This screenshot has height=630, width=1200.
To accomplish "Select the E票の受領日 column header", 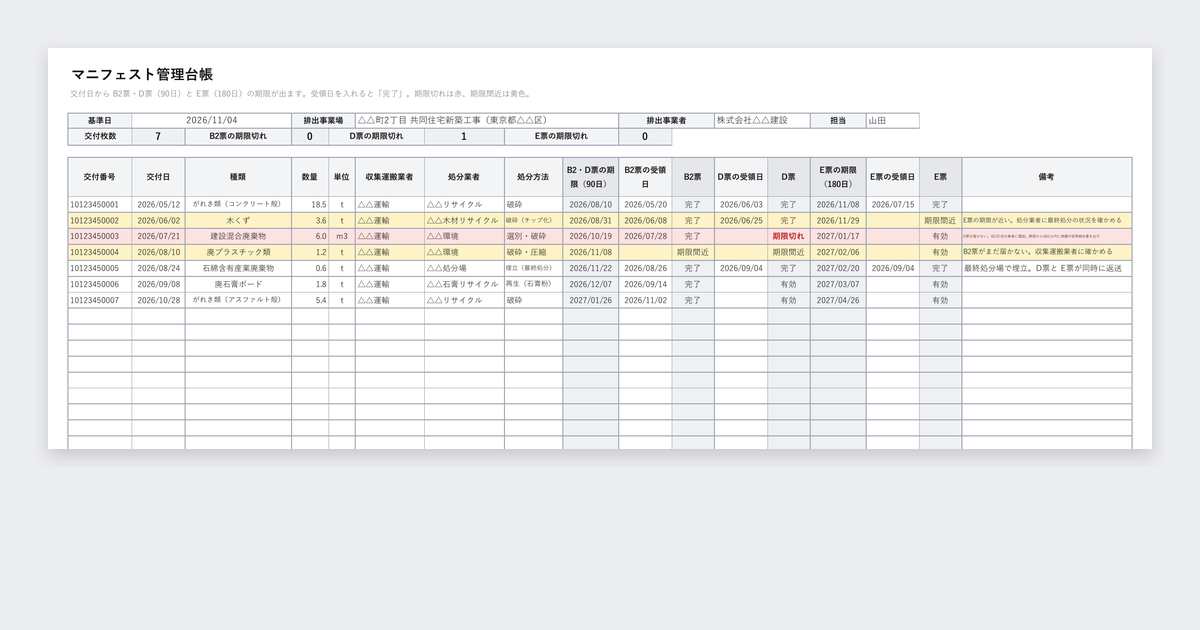I will click(893, 177).
